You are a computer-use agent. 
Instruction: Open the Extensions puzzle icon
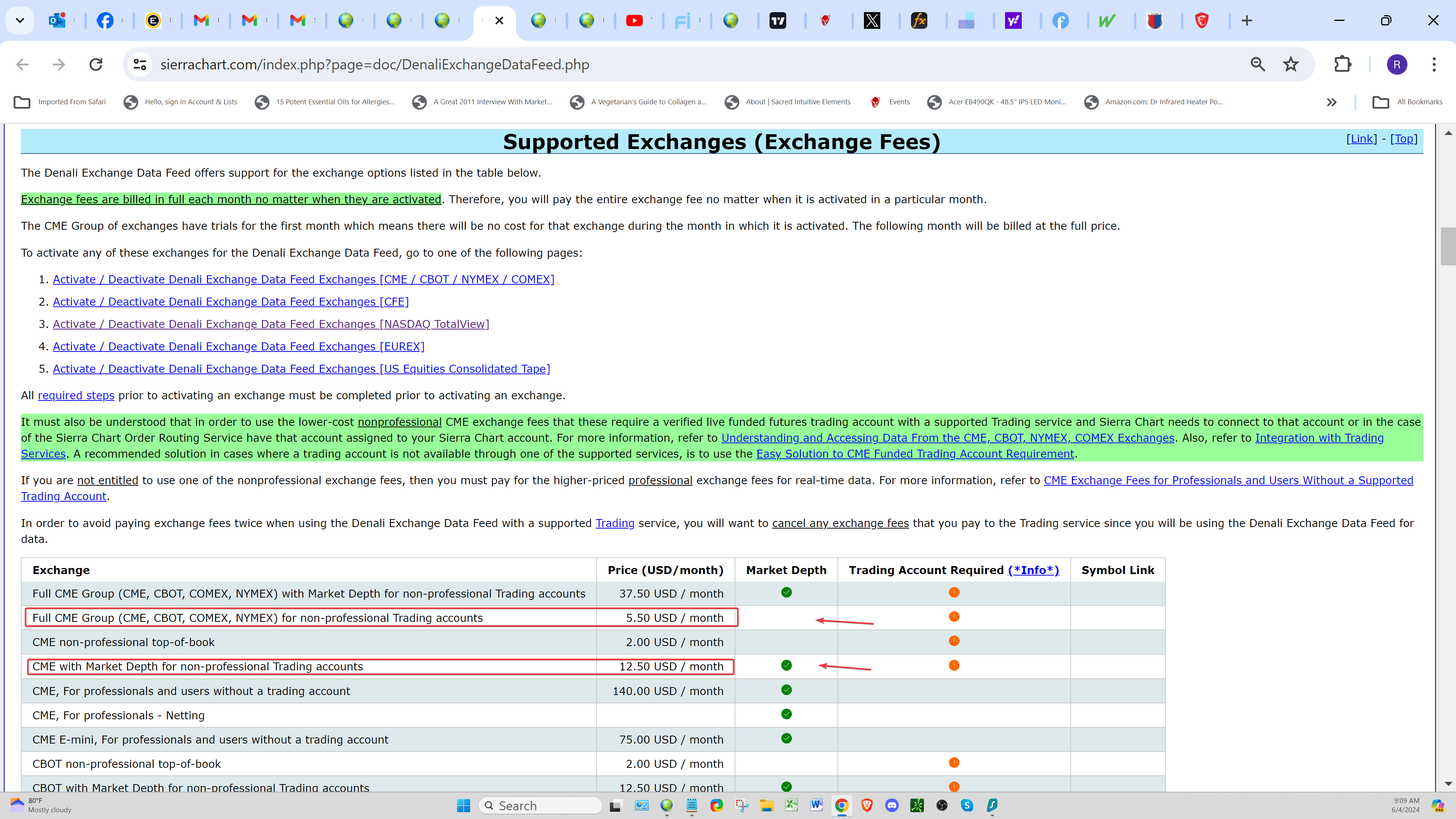pyautogui.click(x=1342, y=64)
